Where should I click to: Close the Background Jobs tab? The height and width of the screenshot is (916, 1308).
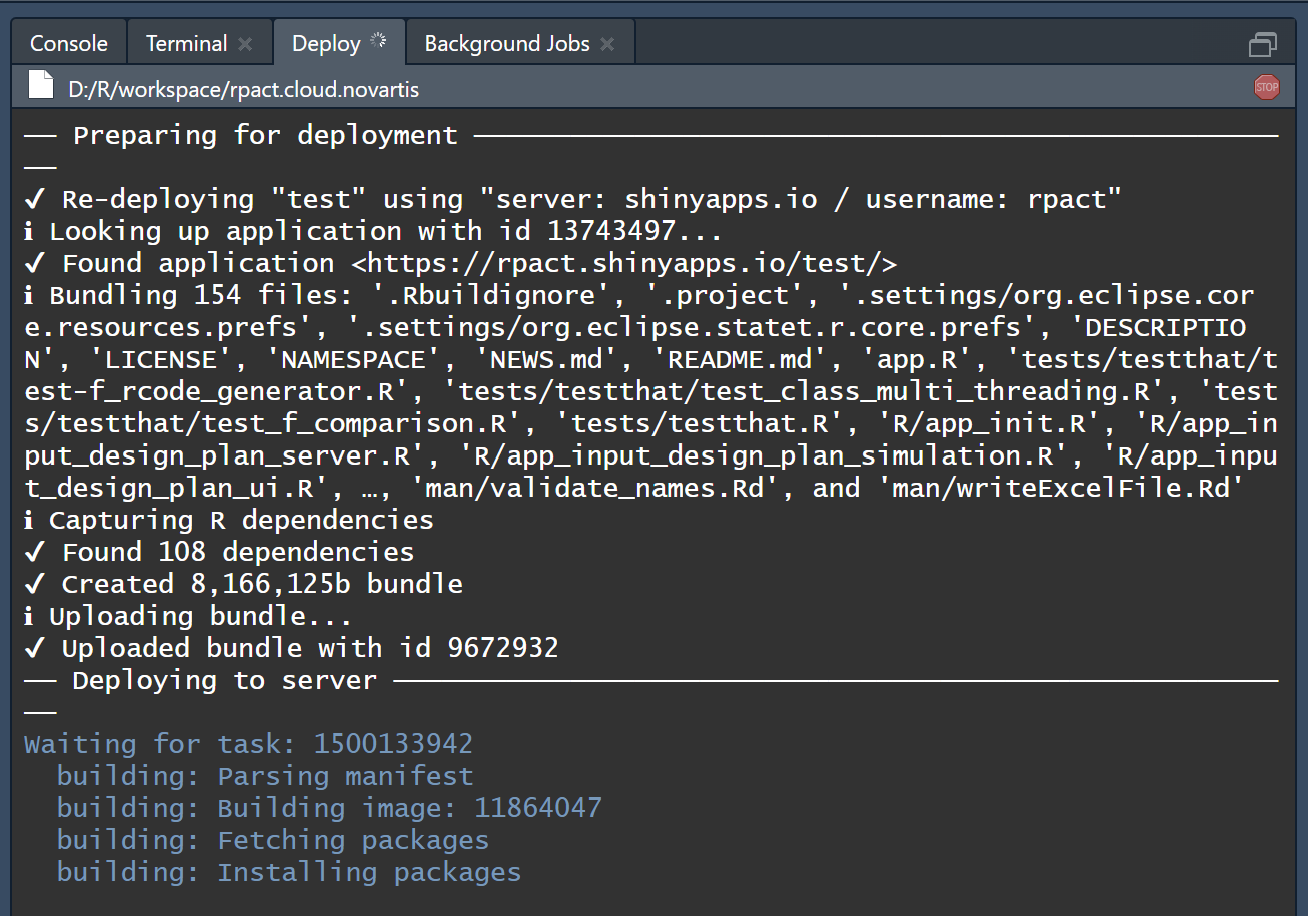(606, 43)
